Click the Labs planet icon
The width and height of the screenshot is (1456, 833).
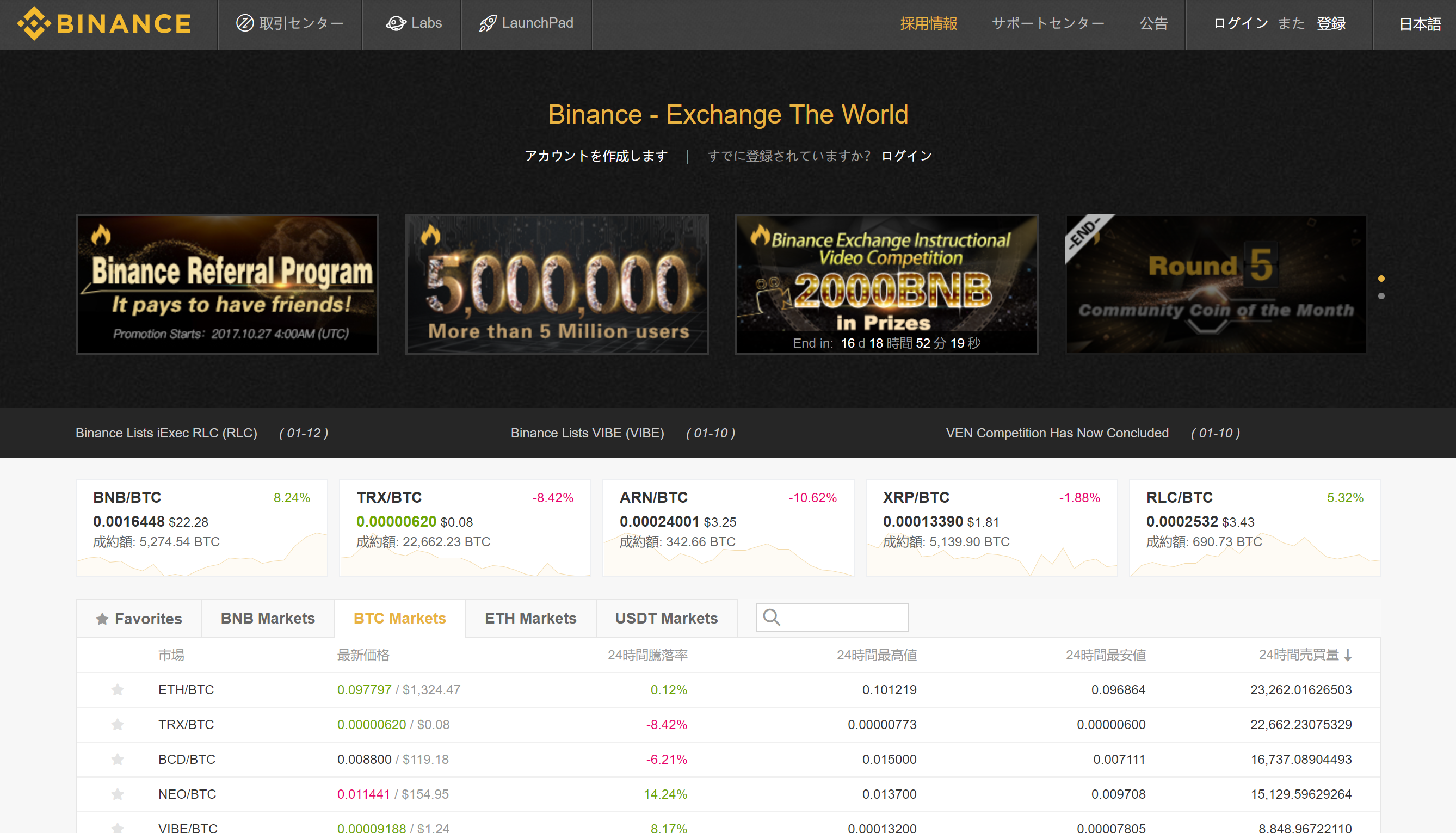(396, 23)
